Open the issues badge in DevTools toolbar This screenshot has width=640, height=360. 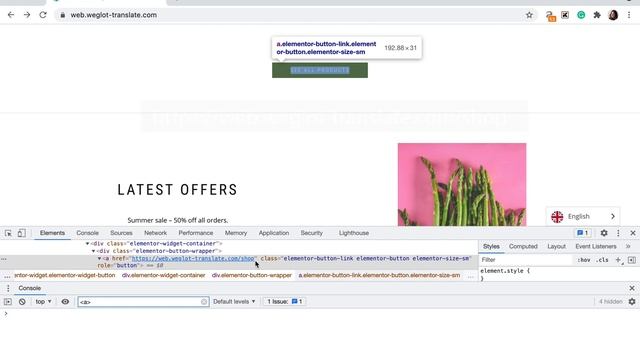pyautogui.click(x=582, y=233)
